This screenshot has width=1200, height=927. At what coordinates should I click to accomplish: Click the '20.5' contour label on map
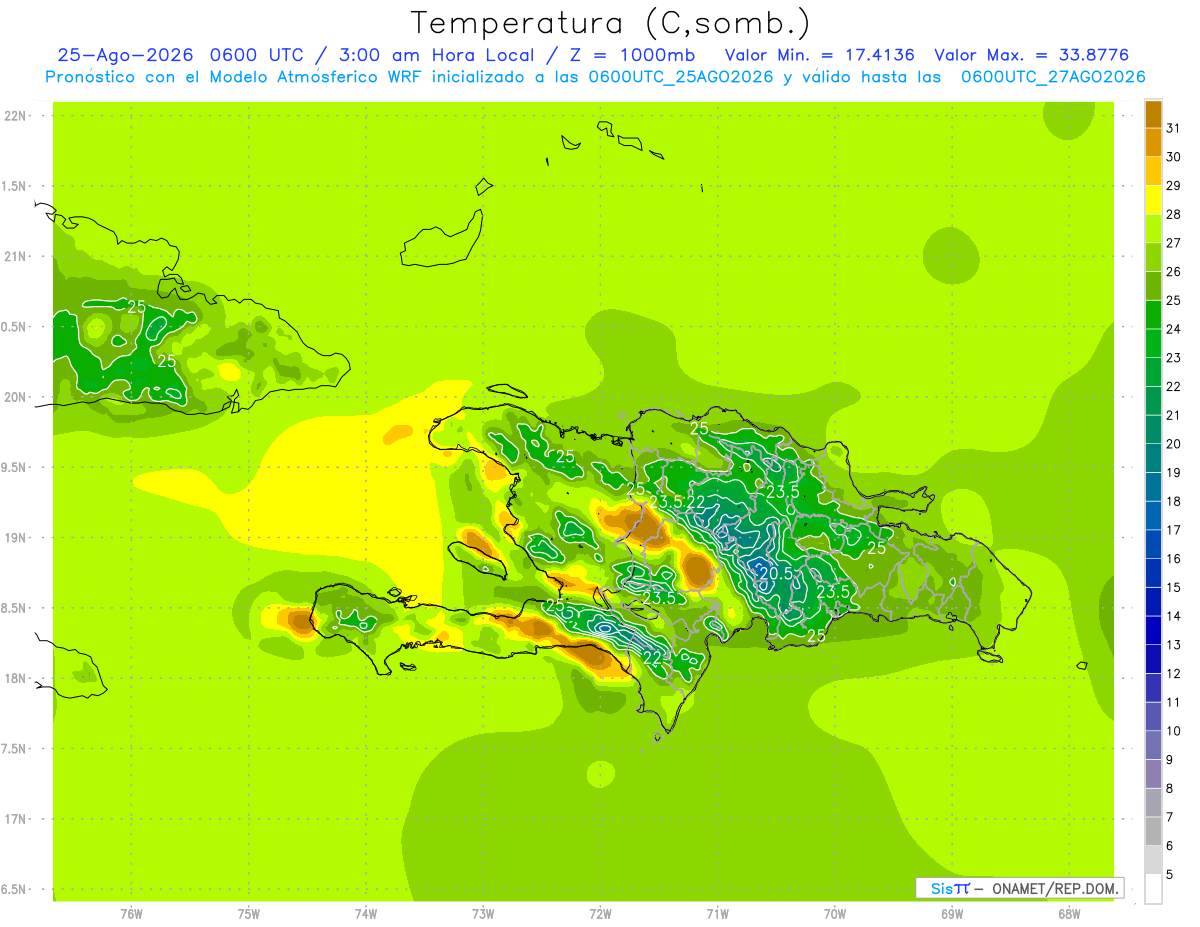point(775,574)
